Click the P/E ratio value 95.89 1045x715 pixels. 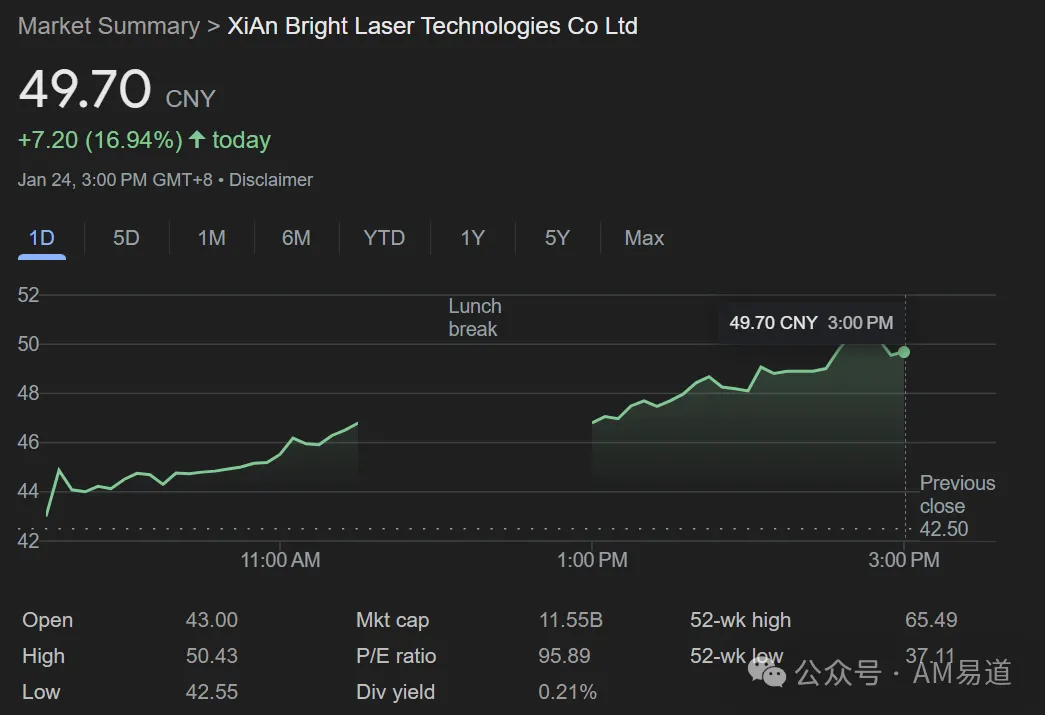[x=564, y=656]
